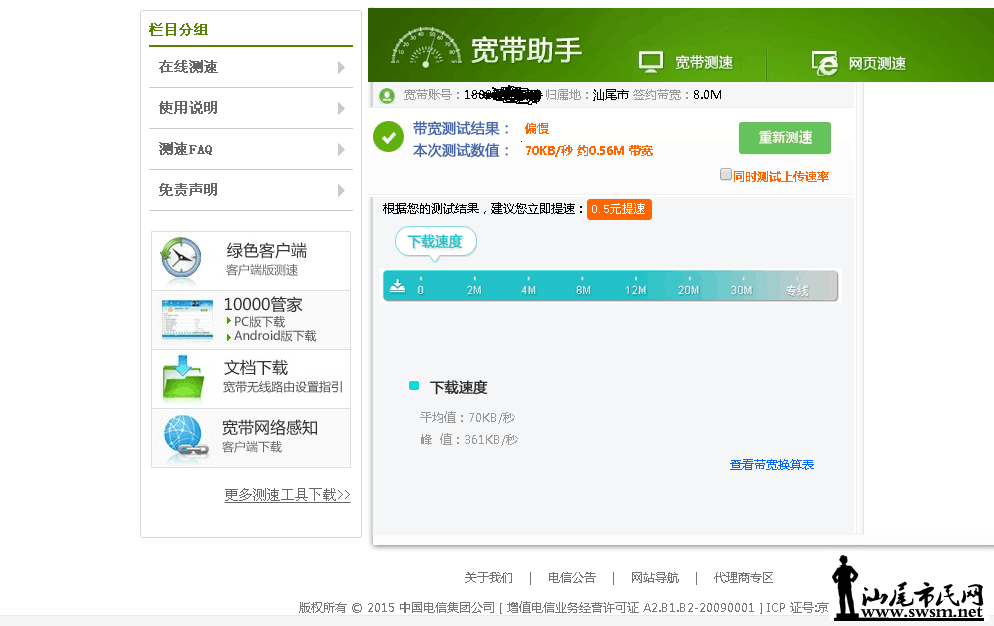Click the 客户端版测速 subtitle text
The image size is (994, 626).
coord(262,270)
